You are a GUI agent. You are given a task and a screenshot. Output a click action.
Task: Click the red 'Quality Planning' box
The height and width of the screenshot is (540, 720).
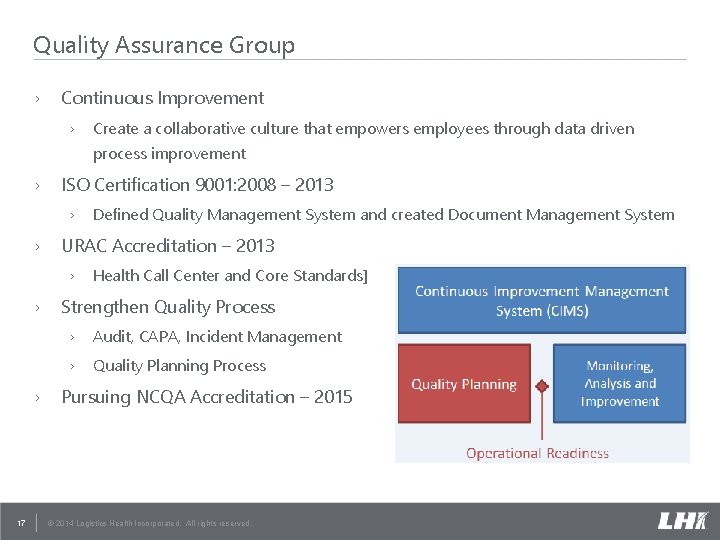(x=464, y=383)
